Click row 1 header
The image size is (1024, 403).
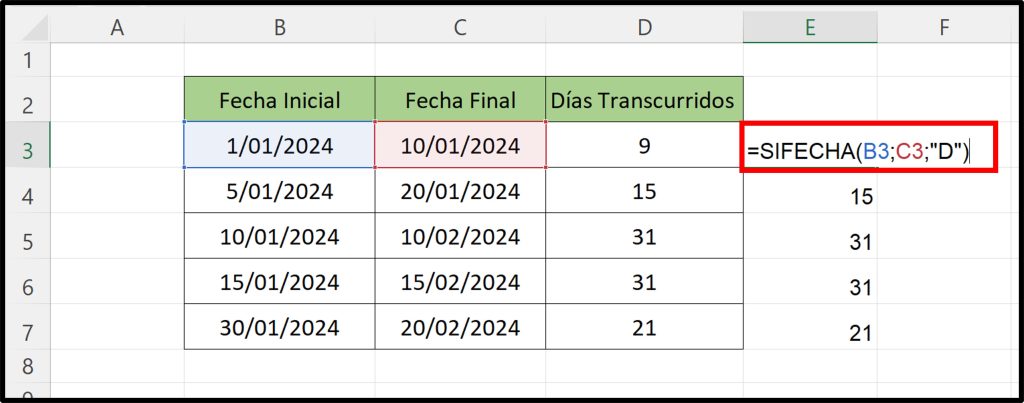tap(26, 60)
